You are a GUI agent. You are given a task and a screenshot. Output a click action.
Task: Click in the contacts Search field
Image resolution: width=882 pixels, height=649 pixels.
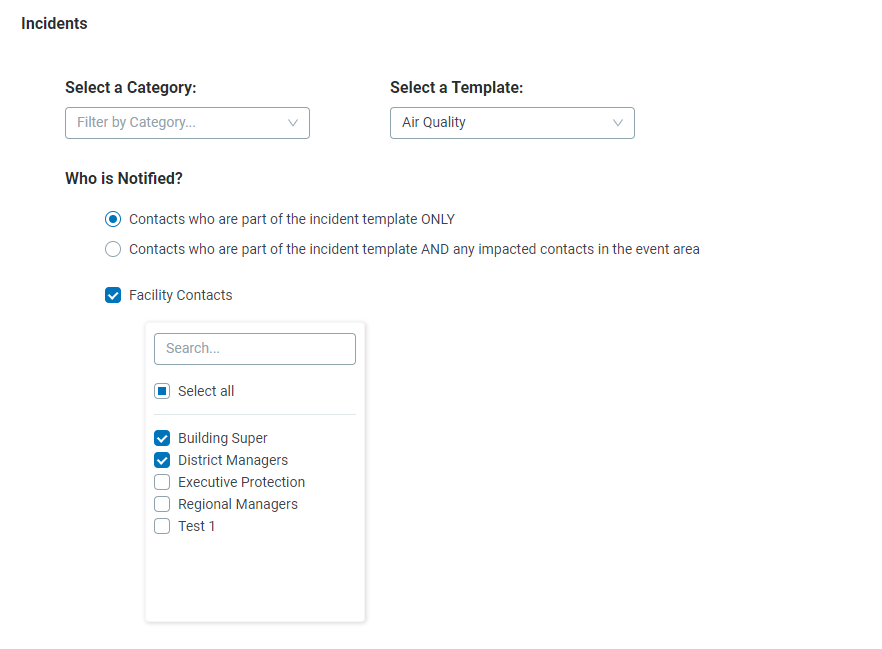[255, 349]
